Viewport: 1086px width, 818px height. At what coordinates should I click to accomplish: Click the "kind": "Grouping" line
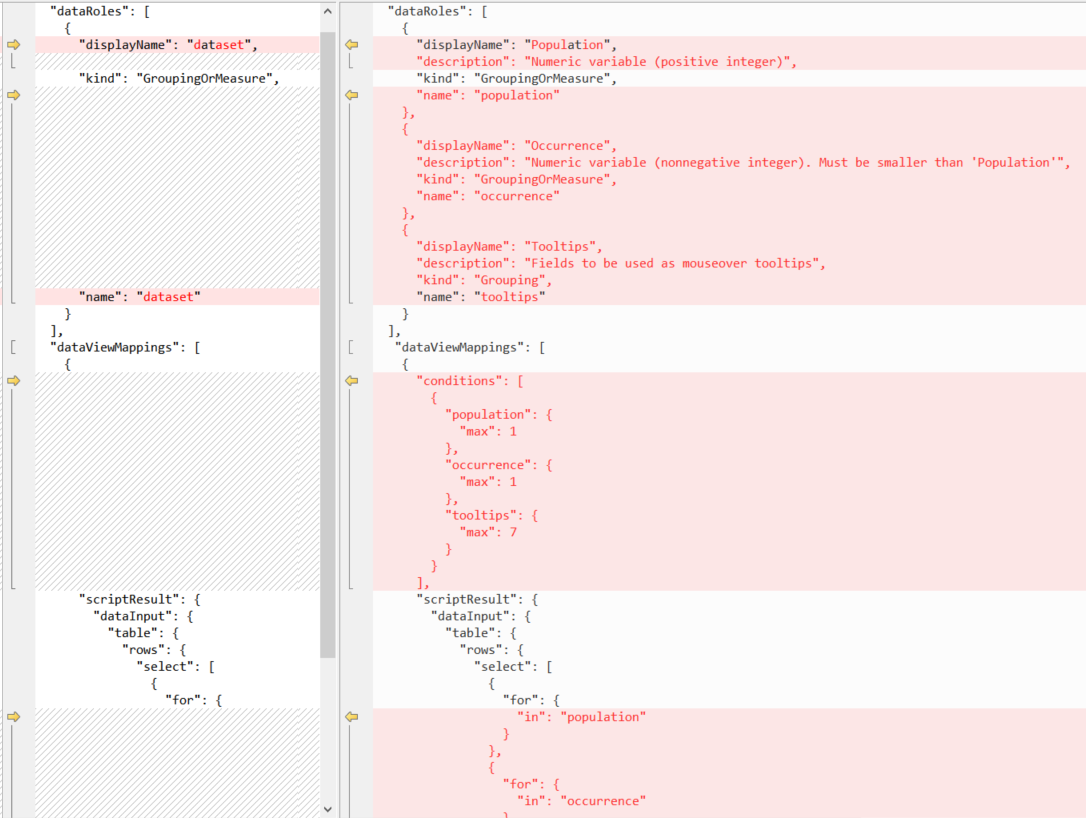tap(484, 281)
